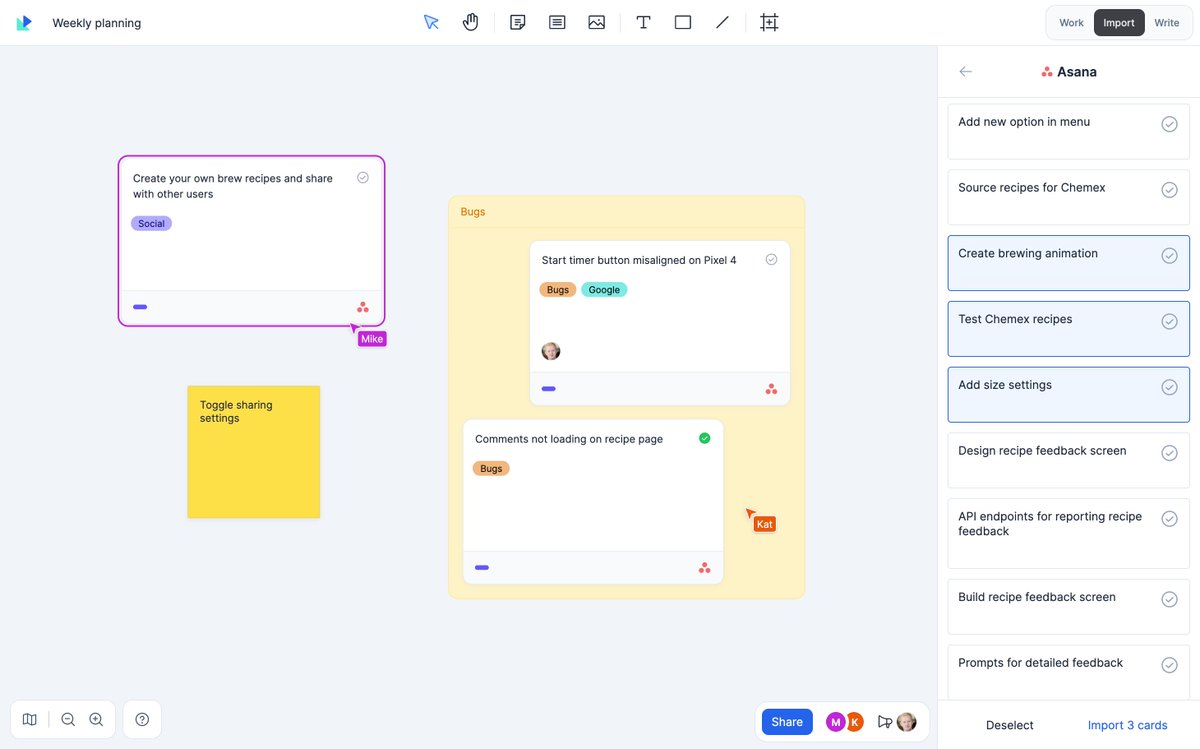Select Prompts for detailed feedback task
This screenshot has height=749, width=1200.
click(x=1068, y=672)
